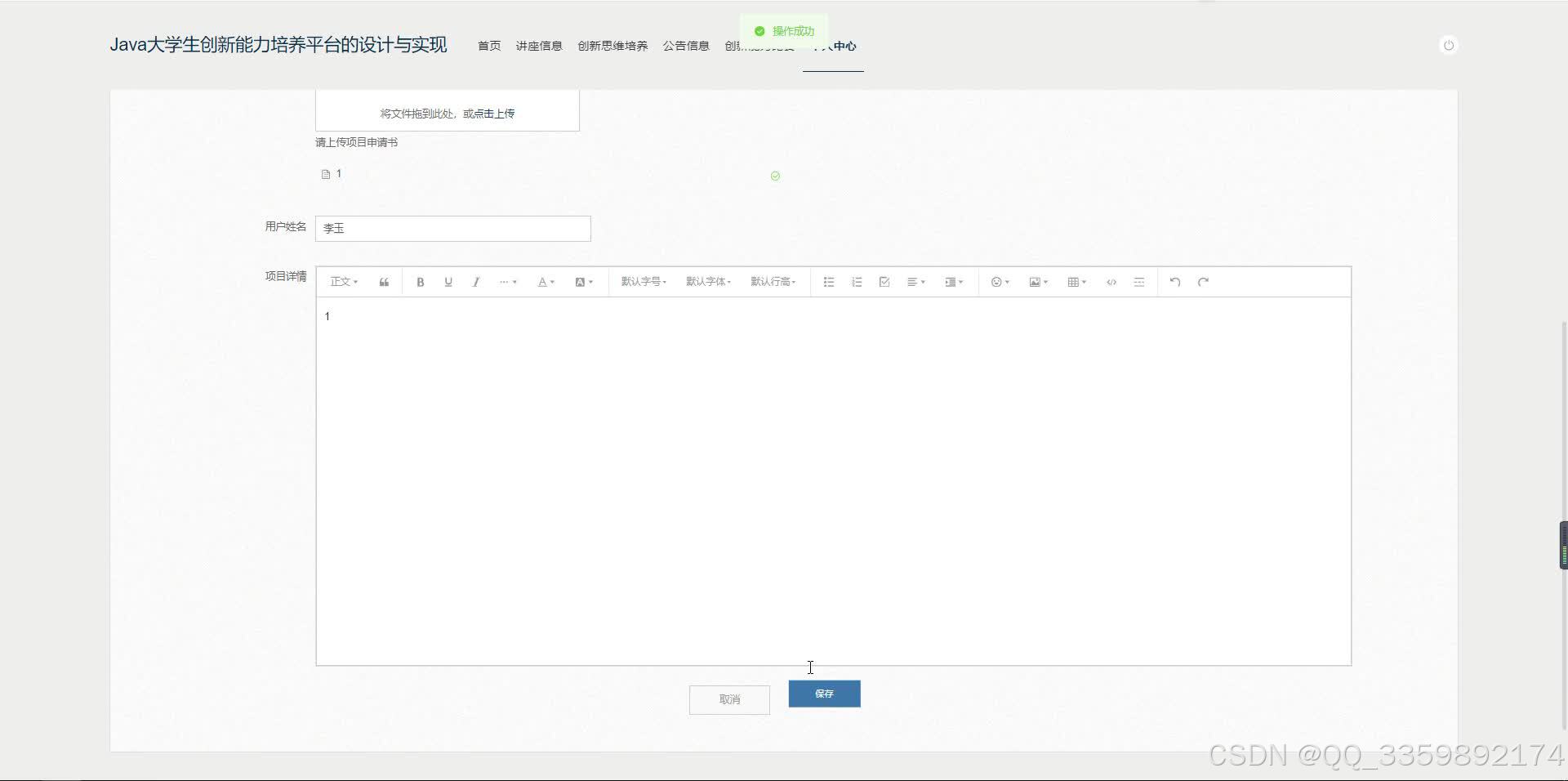The height and width of the screenshot is (781, 1568).
Task: Open the font color picker
Action: point(546,282)
